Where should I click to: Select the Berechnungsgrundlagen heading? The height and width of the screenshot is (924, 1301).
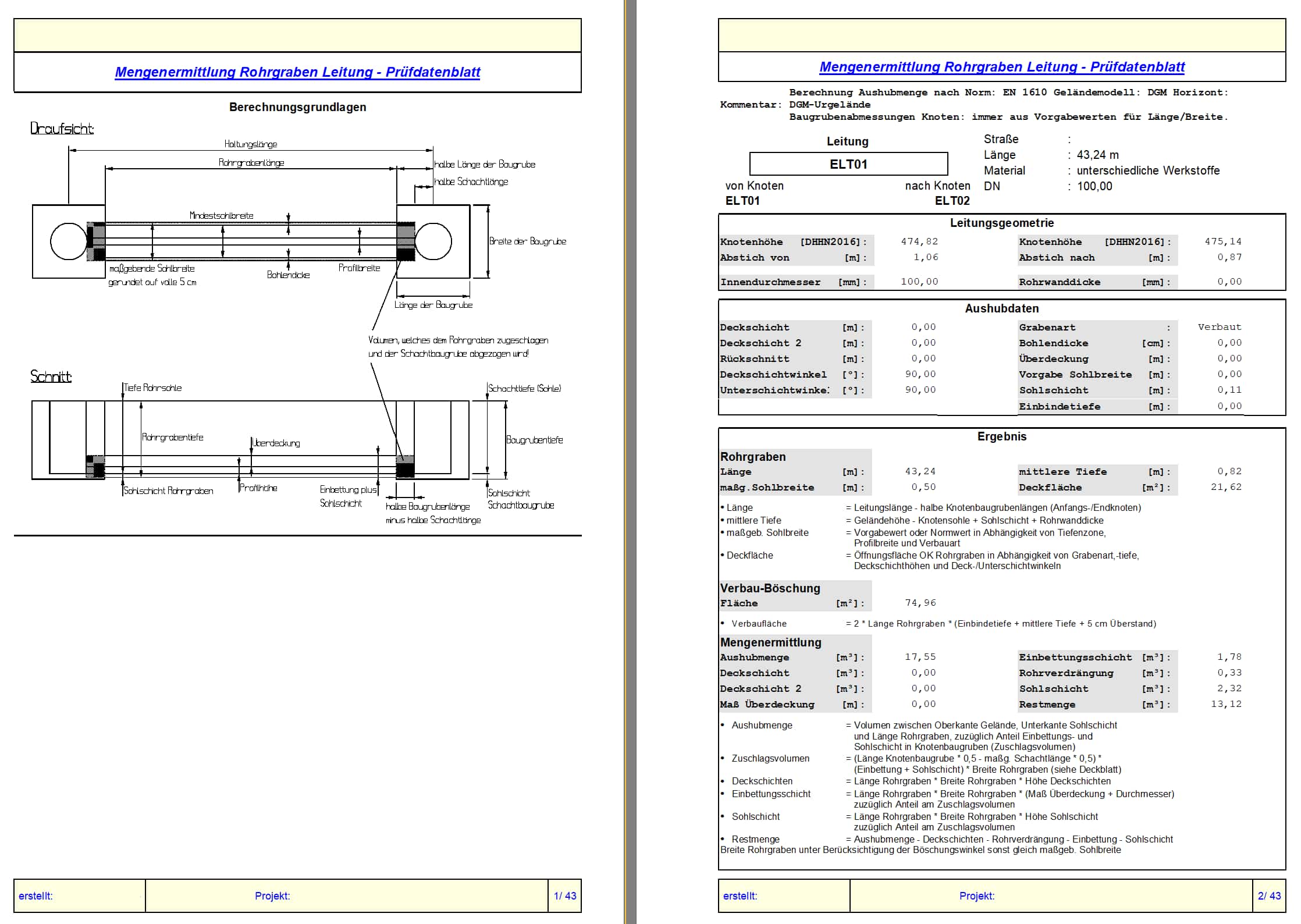(x=297, y=107)
